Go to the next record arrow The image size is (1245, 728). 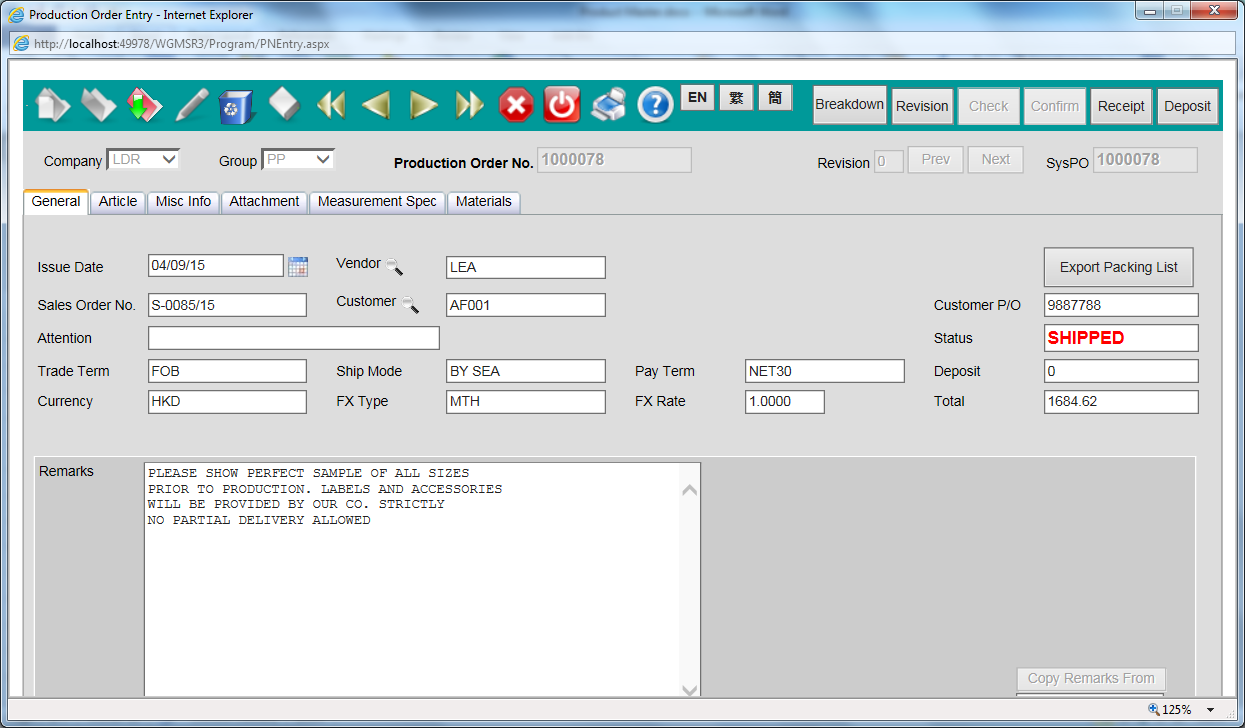tap(424, 105)
